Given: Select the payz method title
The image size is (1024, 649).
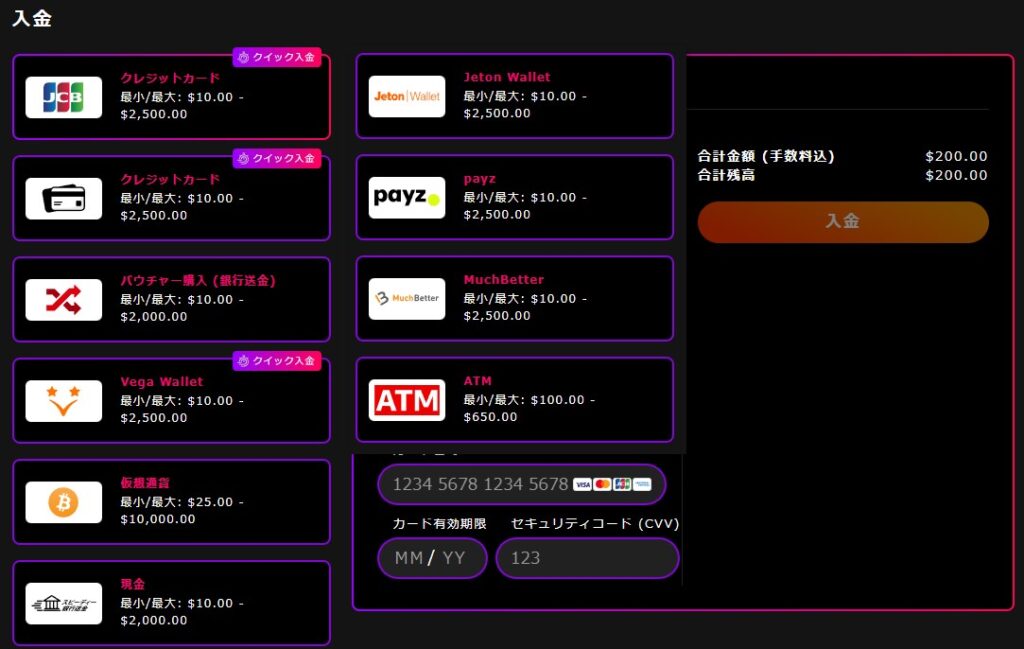Looking at the screenshot, I should (479, 179).
